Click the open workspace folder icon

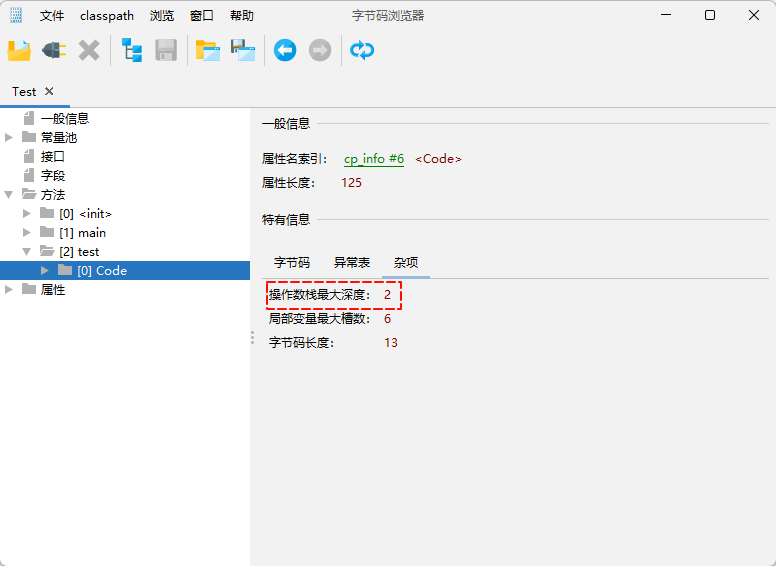coord(207,50)
